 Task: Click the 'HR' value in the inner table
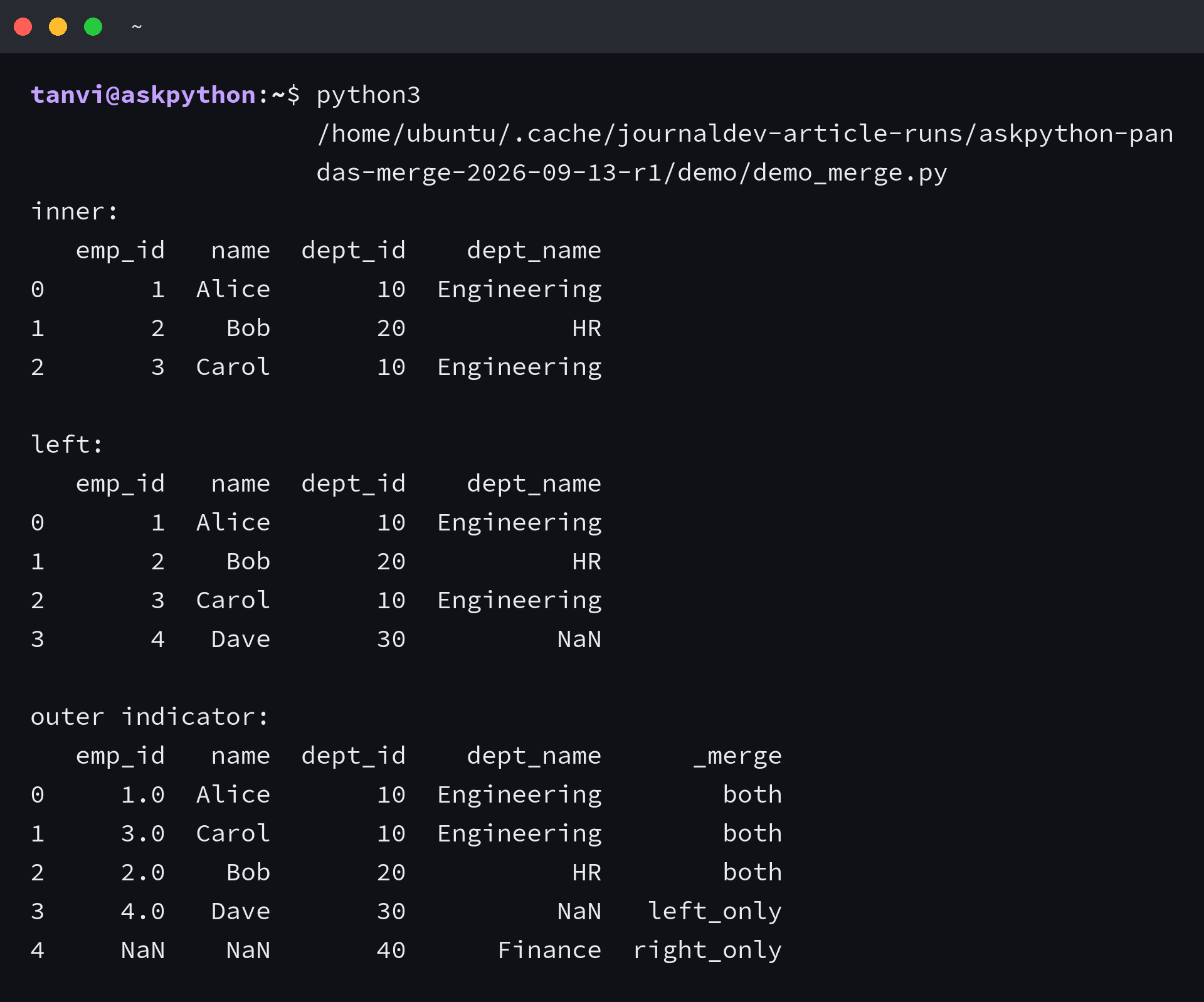pyautogui.click(x=587, y=328)
